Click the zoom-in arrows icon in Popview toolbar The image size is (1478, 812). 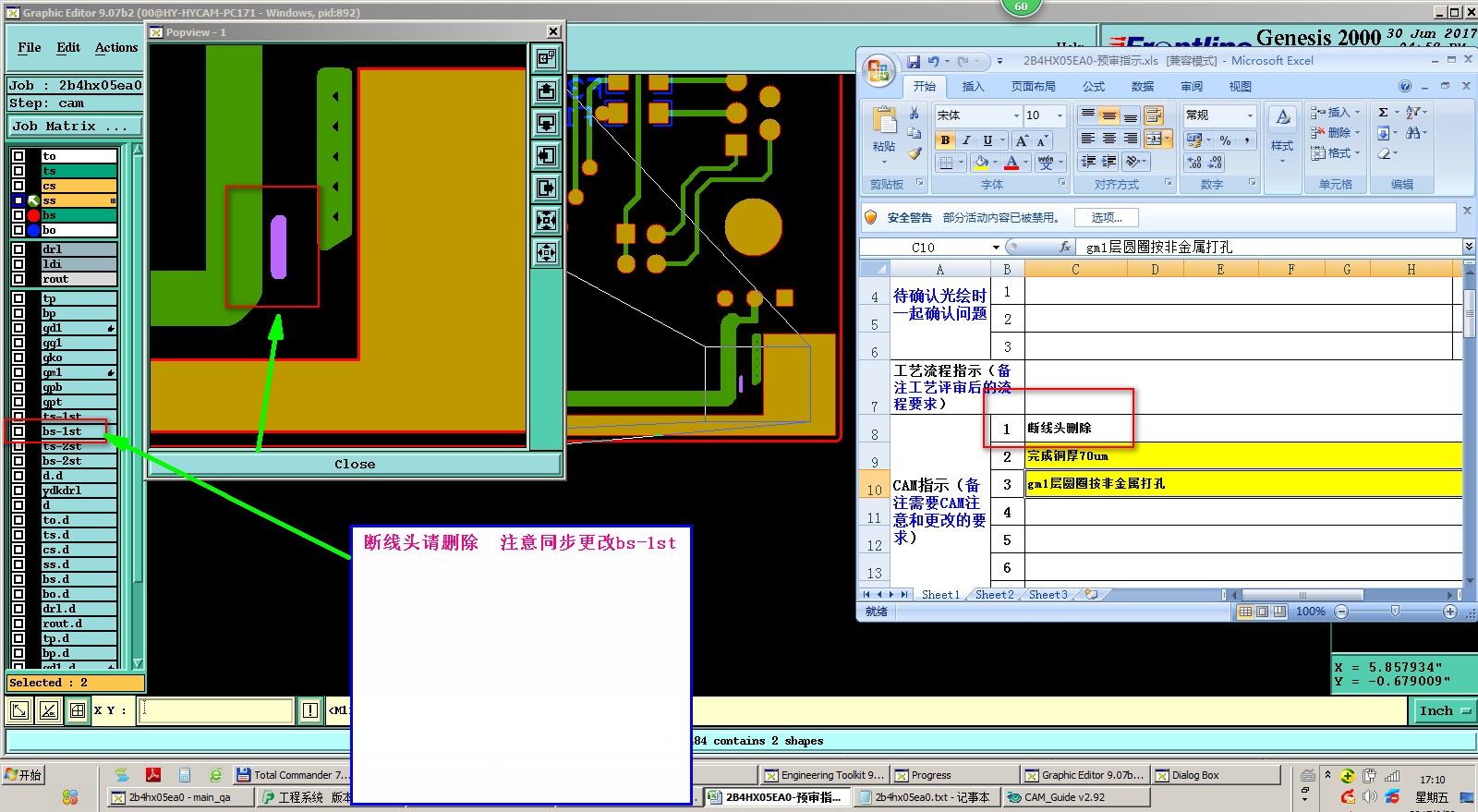coord(547,220)
